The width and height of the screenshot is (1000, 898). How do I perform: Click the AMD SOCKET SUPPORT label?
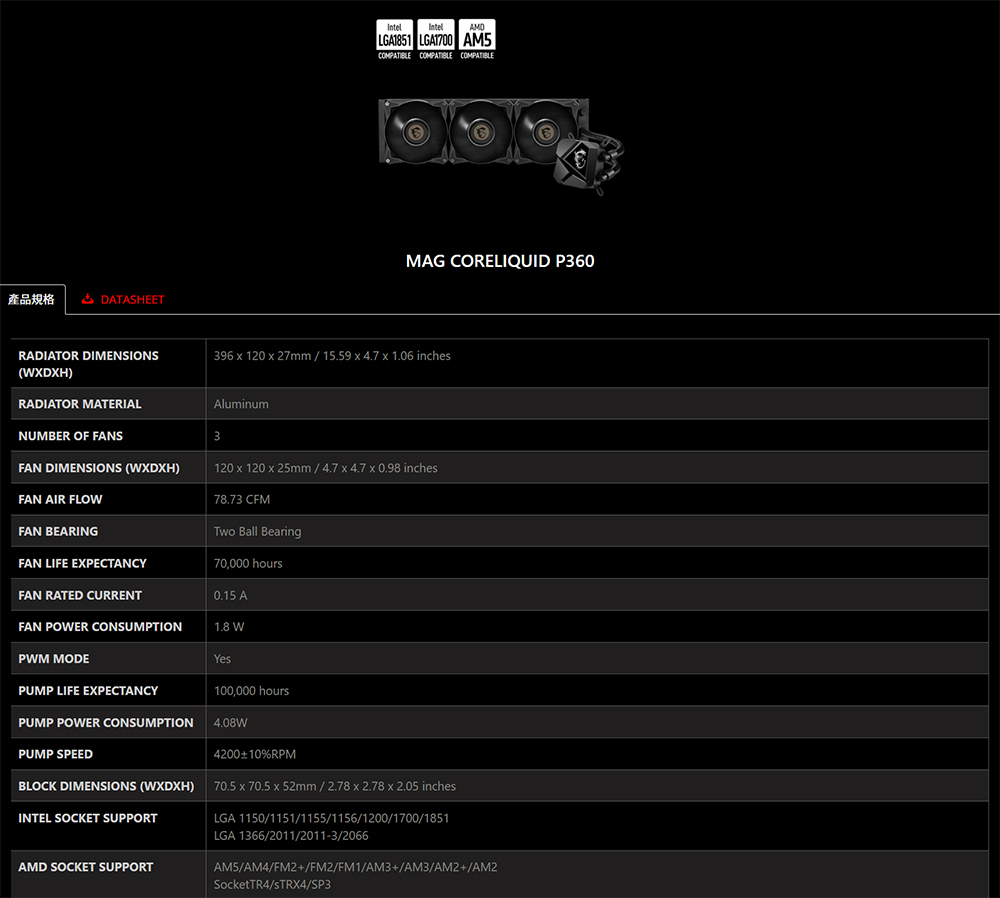(85, 867)
